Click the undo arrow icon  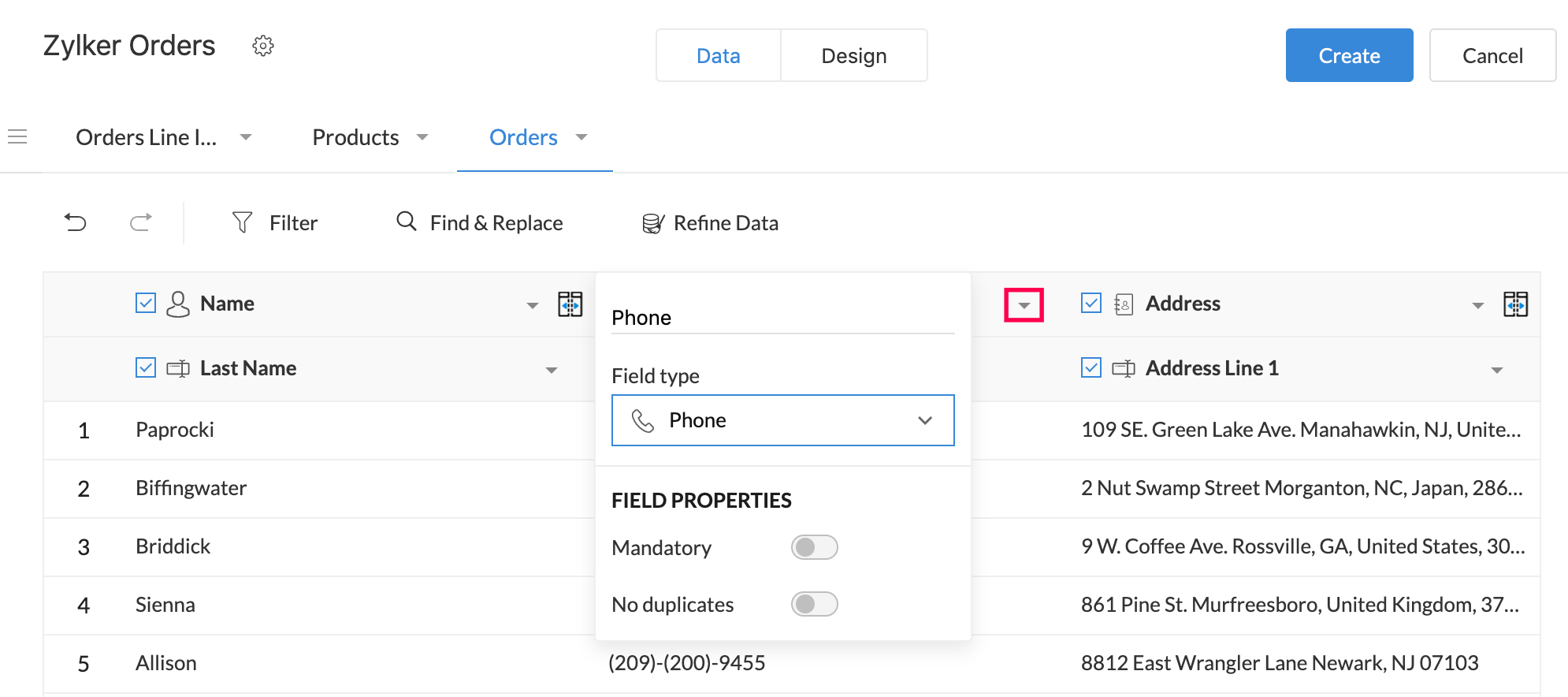[x=76, y=223]
